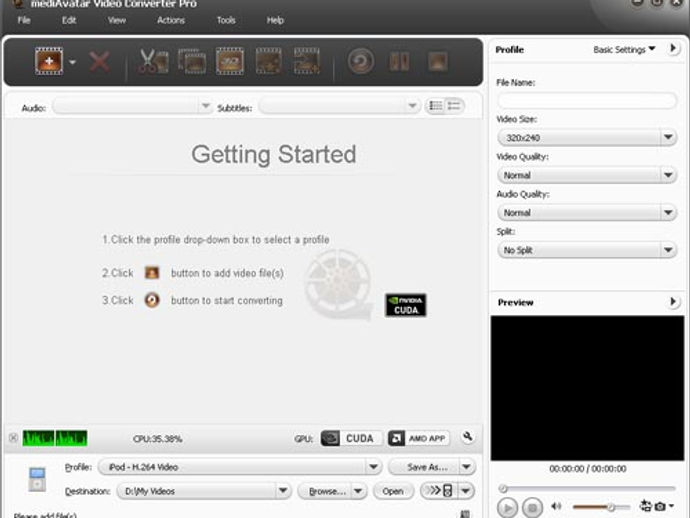690x518 pixels.
Task: Collapse the Profile panel with arrow button
Action: click(673, 48)
